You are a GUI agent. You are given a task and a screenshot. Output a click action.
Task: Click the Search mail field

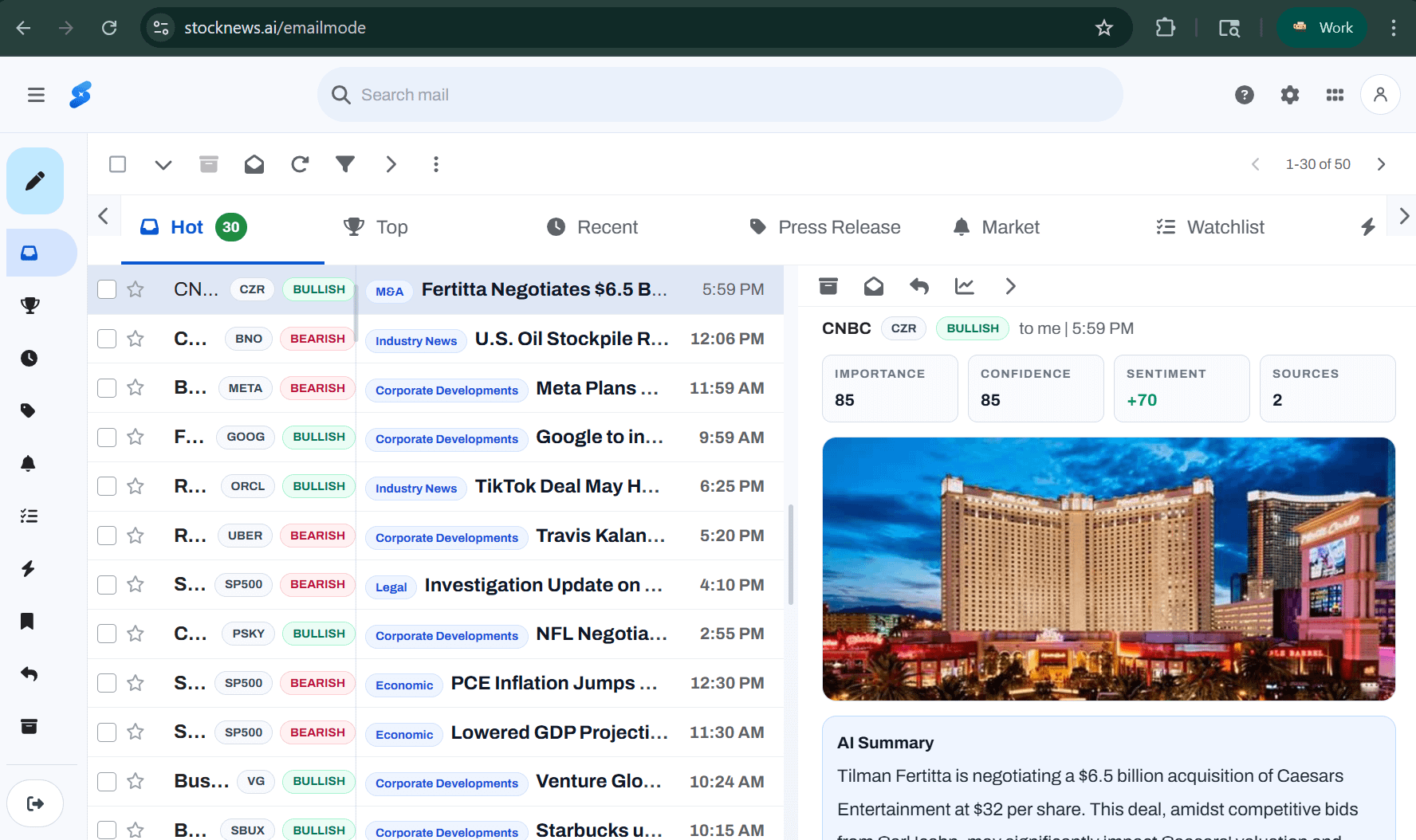coord(718,95)
